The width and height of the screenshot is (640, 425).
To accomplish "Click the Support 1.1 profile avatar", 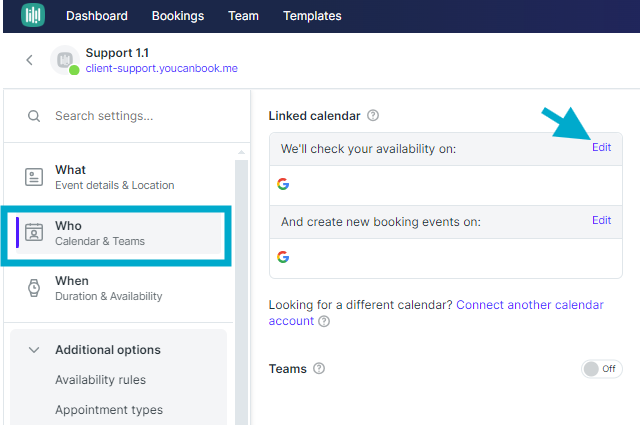I will click(65, 60).
